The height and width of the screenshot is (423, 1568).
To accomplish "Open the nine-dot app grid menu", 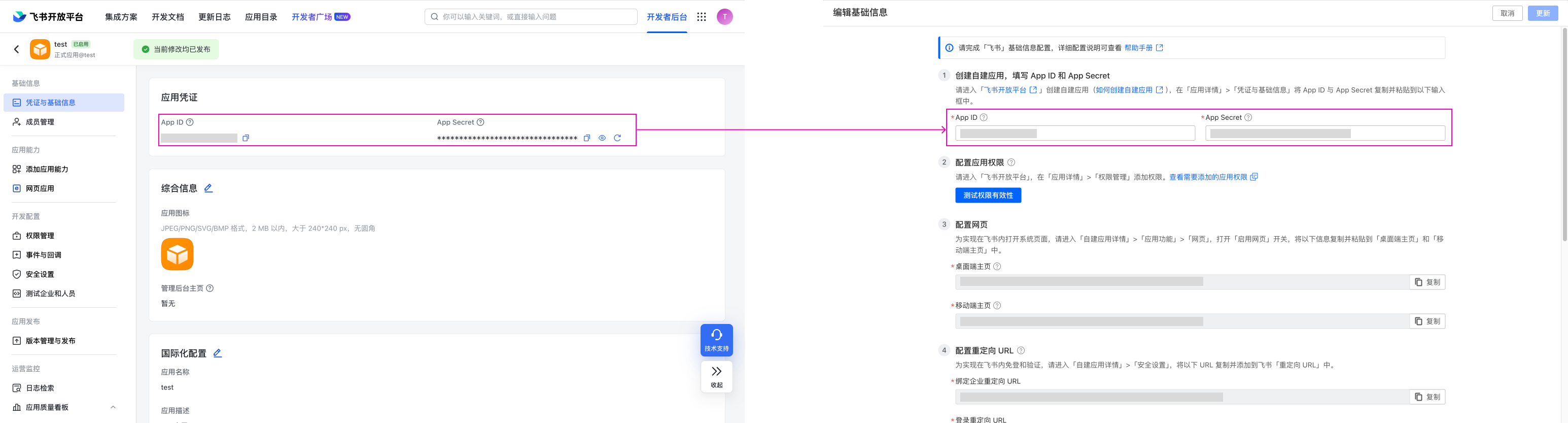I will (701, 16).
